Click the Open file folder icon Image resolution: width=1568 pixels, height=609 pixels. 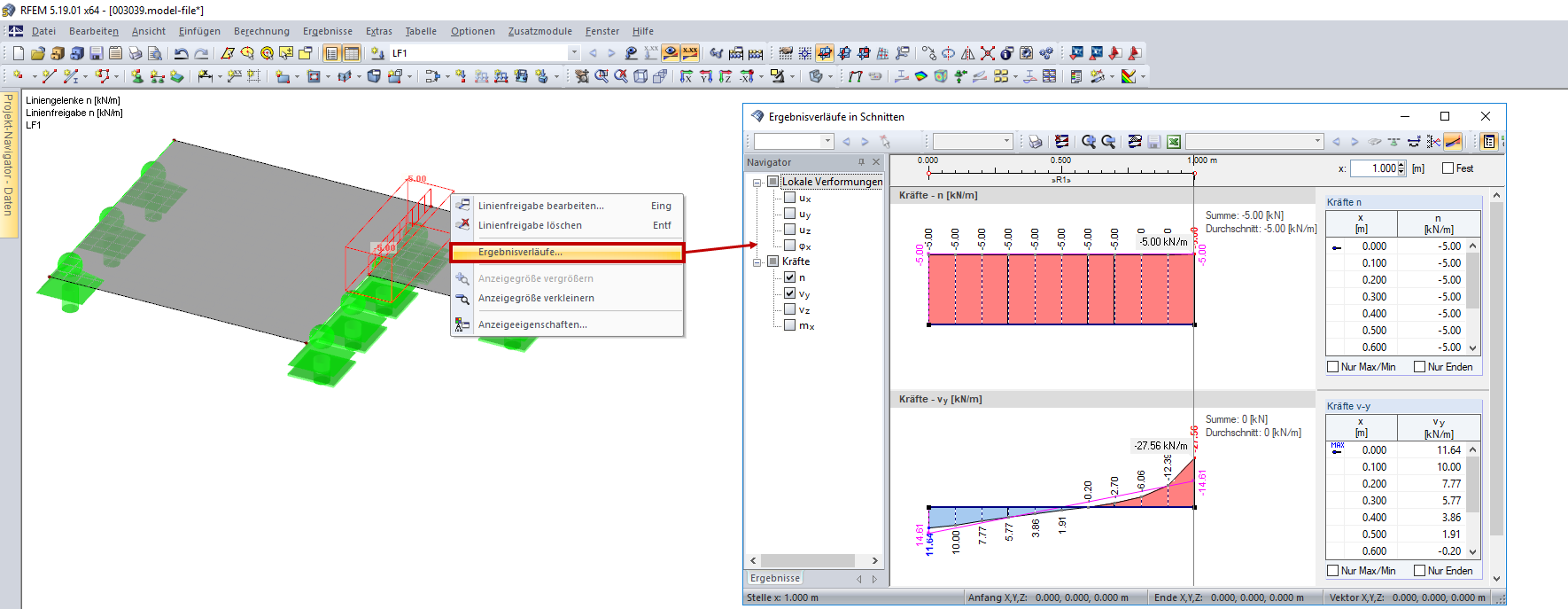point(37,53)
